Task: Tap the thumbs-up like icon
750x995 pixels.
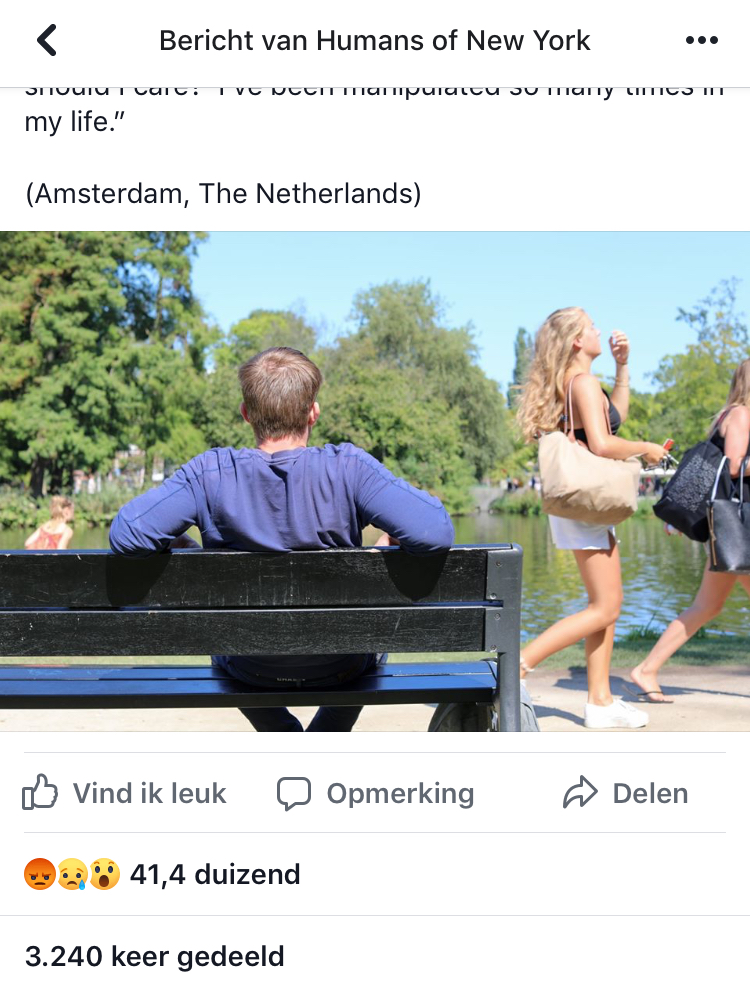Action: click(39, 792)
